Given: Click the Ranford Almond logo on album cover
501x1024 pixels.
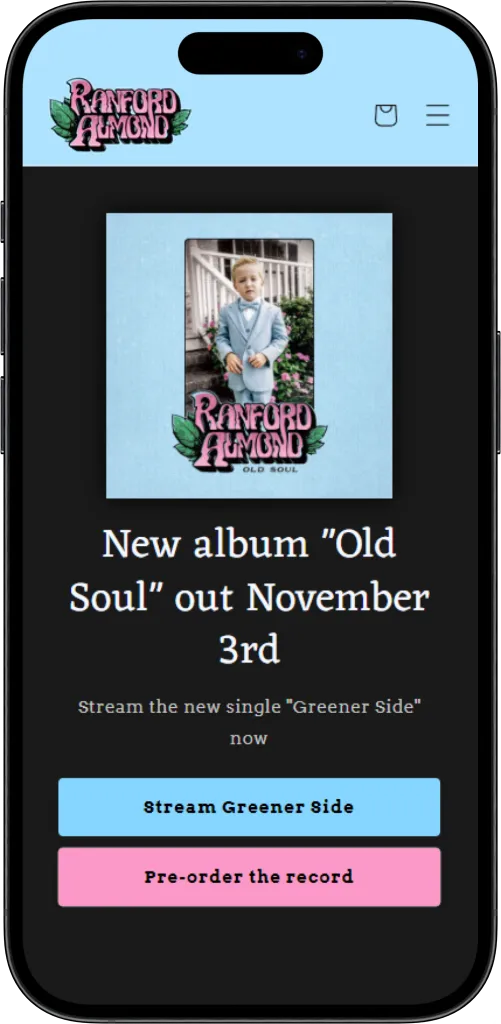Looking at the screenshot, I should [249, 430].
